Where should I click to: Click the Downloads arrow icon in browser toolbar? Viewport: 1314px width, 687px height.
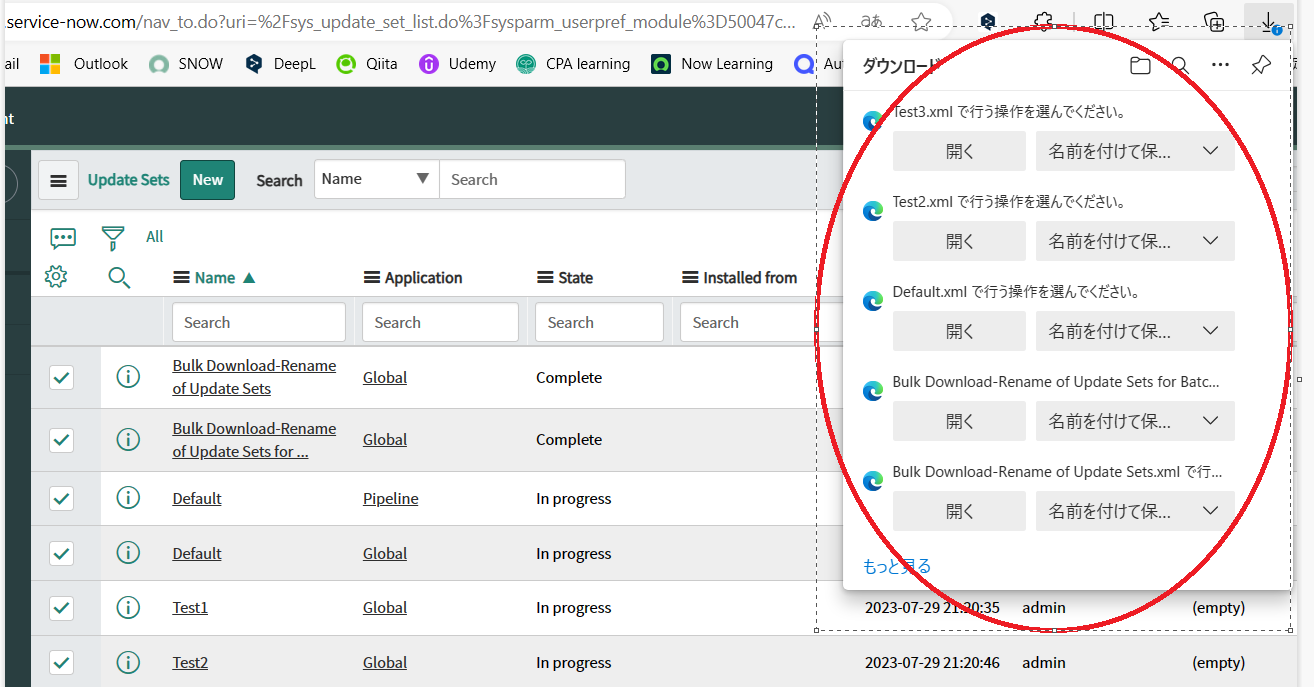pyautogui.click(x=1269, y=21)
